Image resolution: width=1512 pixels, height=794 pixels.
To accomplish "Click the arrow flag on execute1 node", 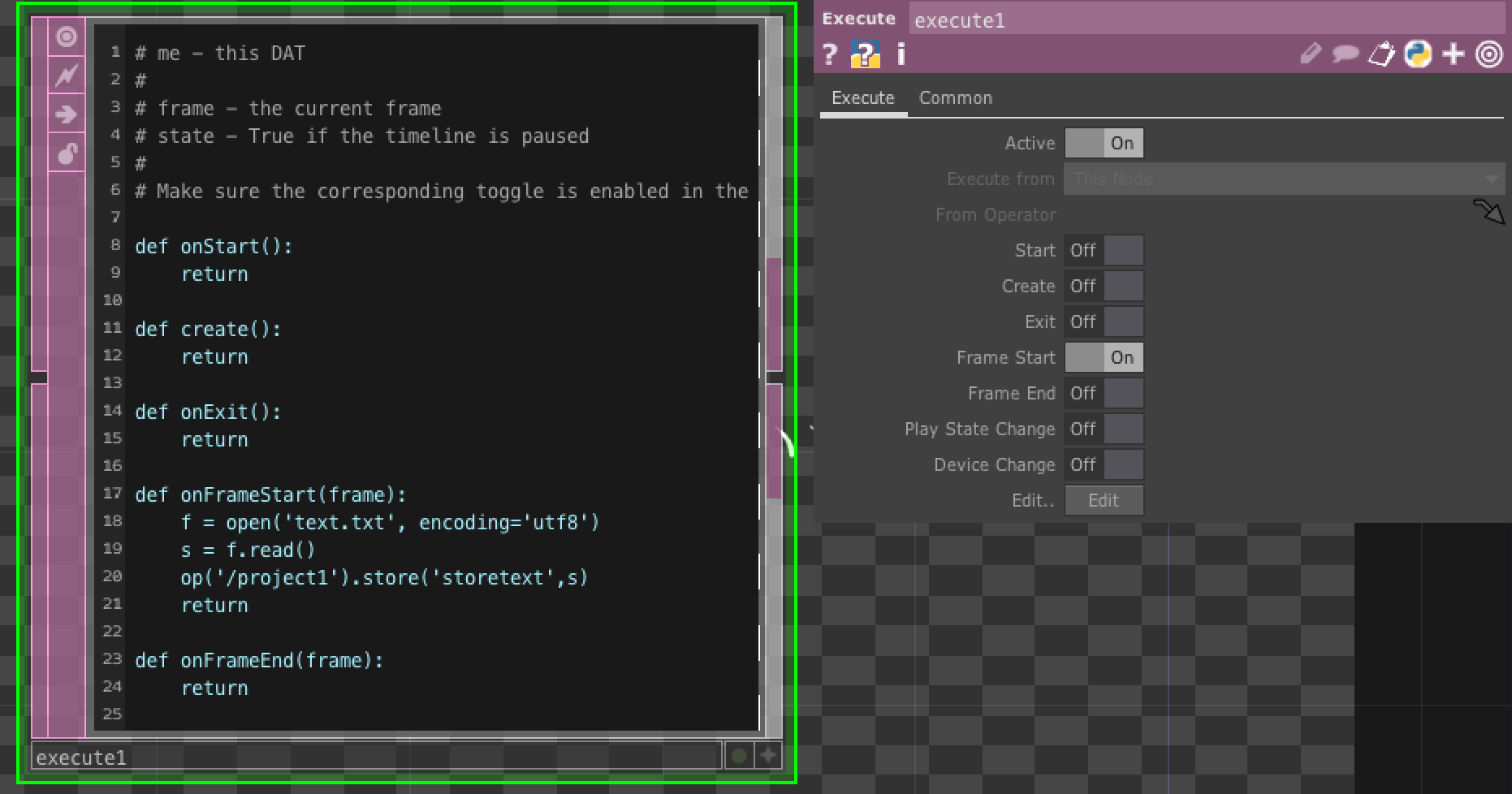I will tap(67, 114).
